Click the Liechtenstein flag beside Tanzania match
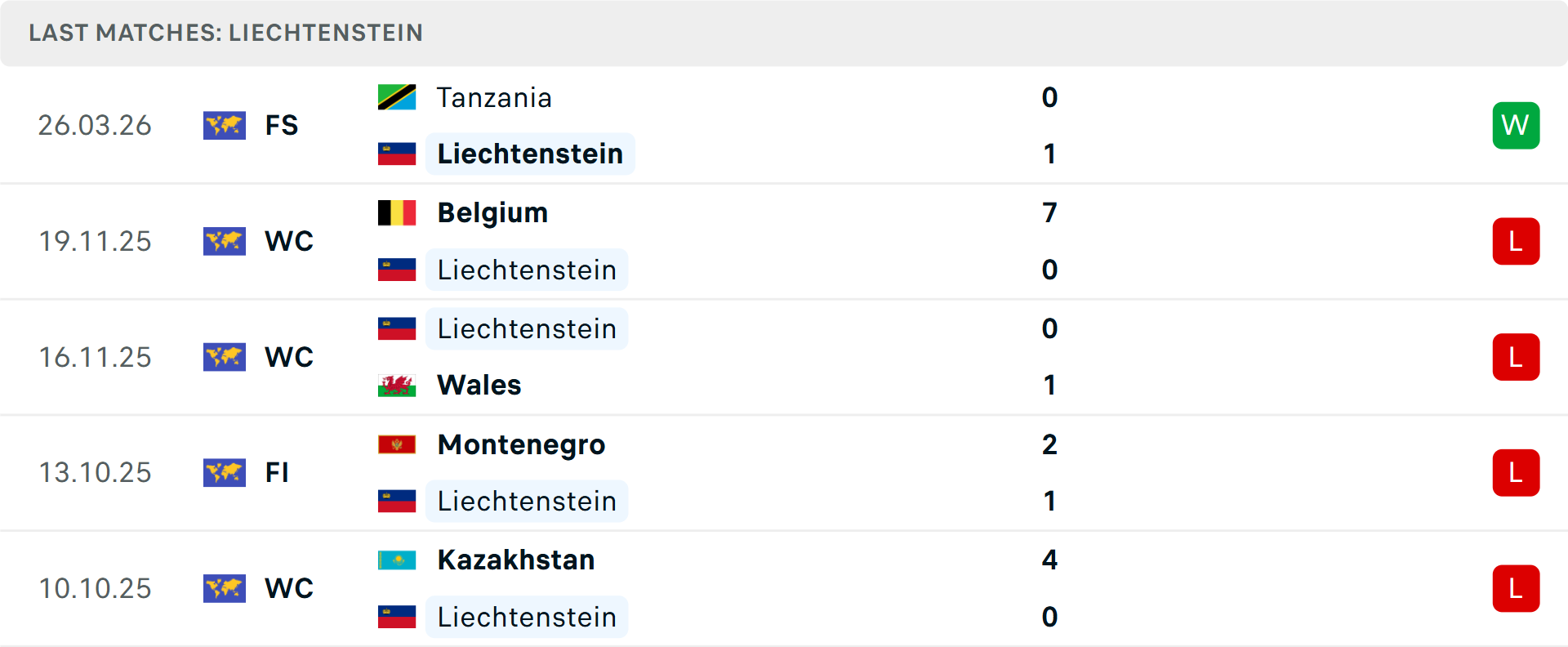Image resolution: width=1568 pixels, height=647 pixels. 398,153
